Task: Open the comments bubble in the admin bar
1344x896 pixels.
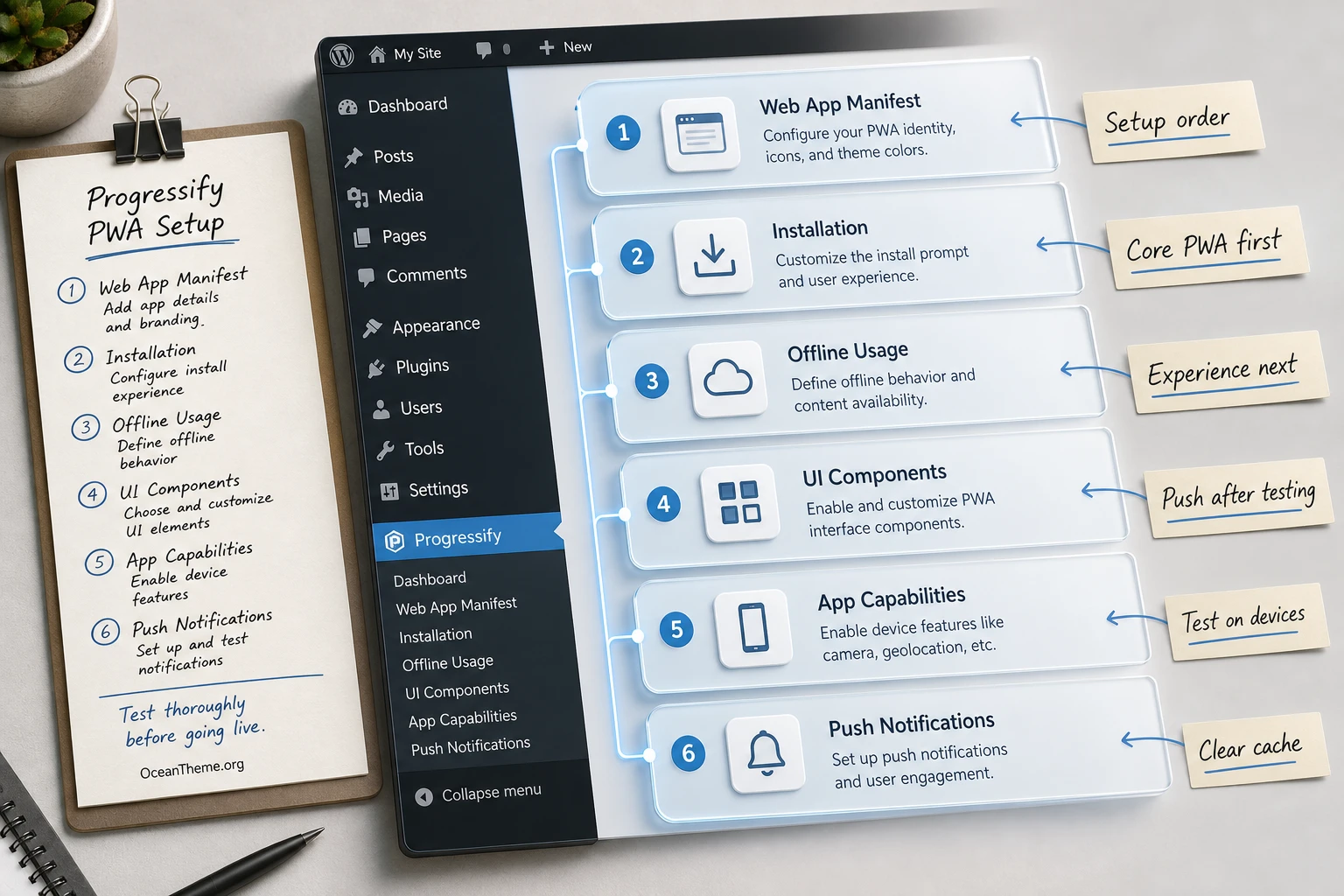Action: coord(483,50)
